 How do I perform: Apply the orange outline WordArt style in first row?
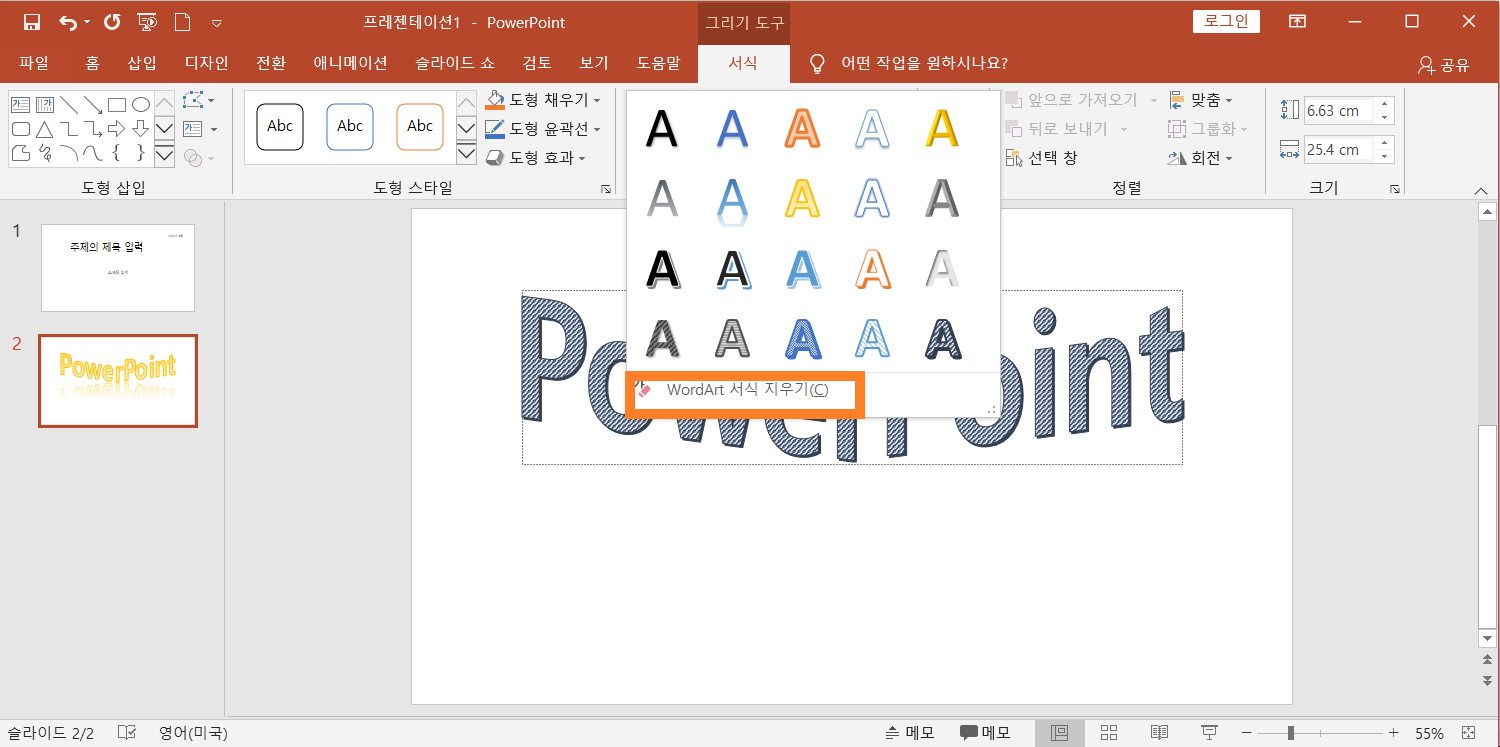click(x=802, y=128)
